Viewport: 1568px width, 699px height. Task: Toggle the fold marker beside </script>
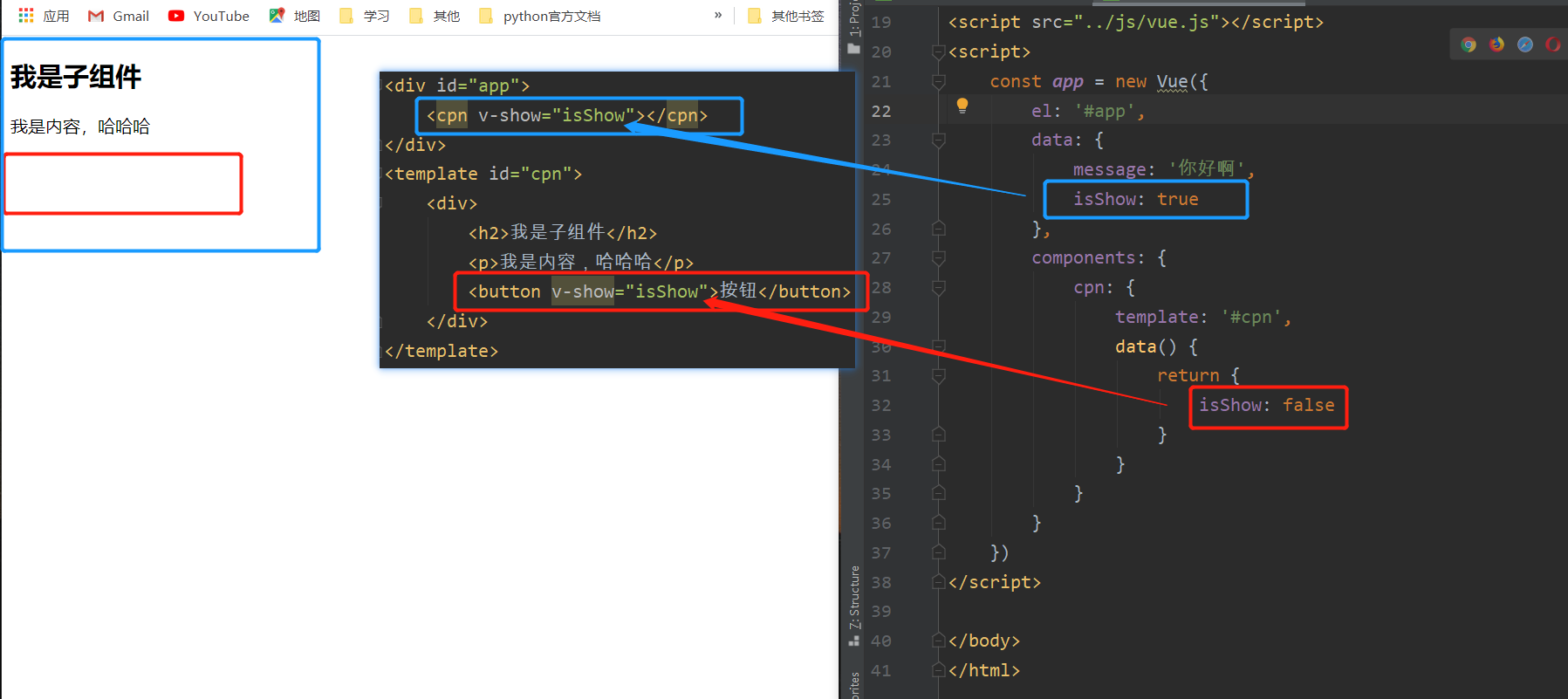click(x=939, y=582)
